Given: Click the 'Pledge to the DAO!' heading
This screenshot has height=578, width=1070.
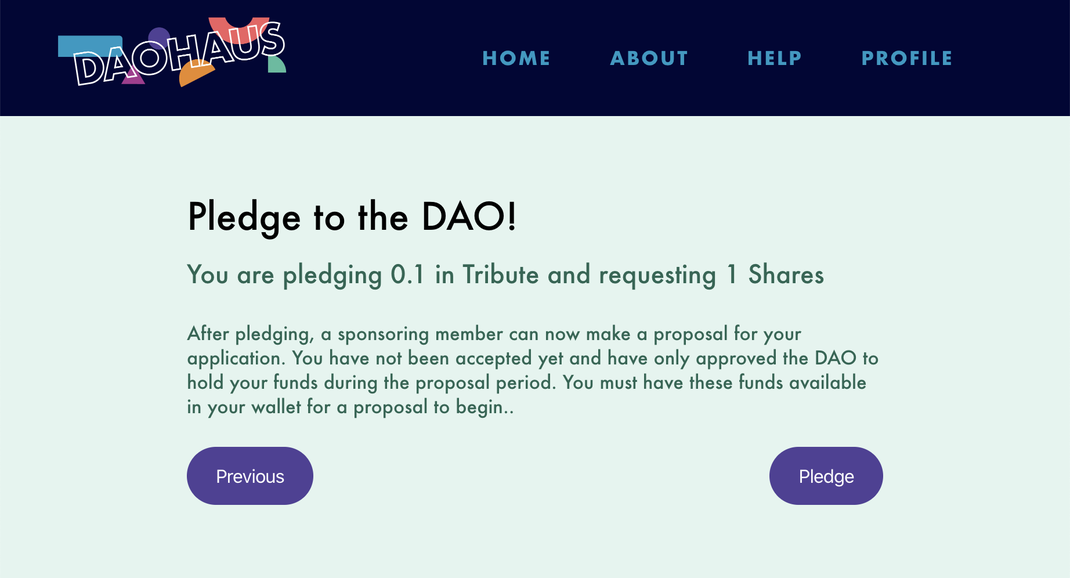Looking at the screenshot, I should click(x=352, y=218).
